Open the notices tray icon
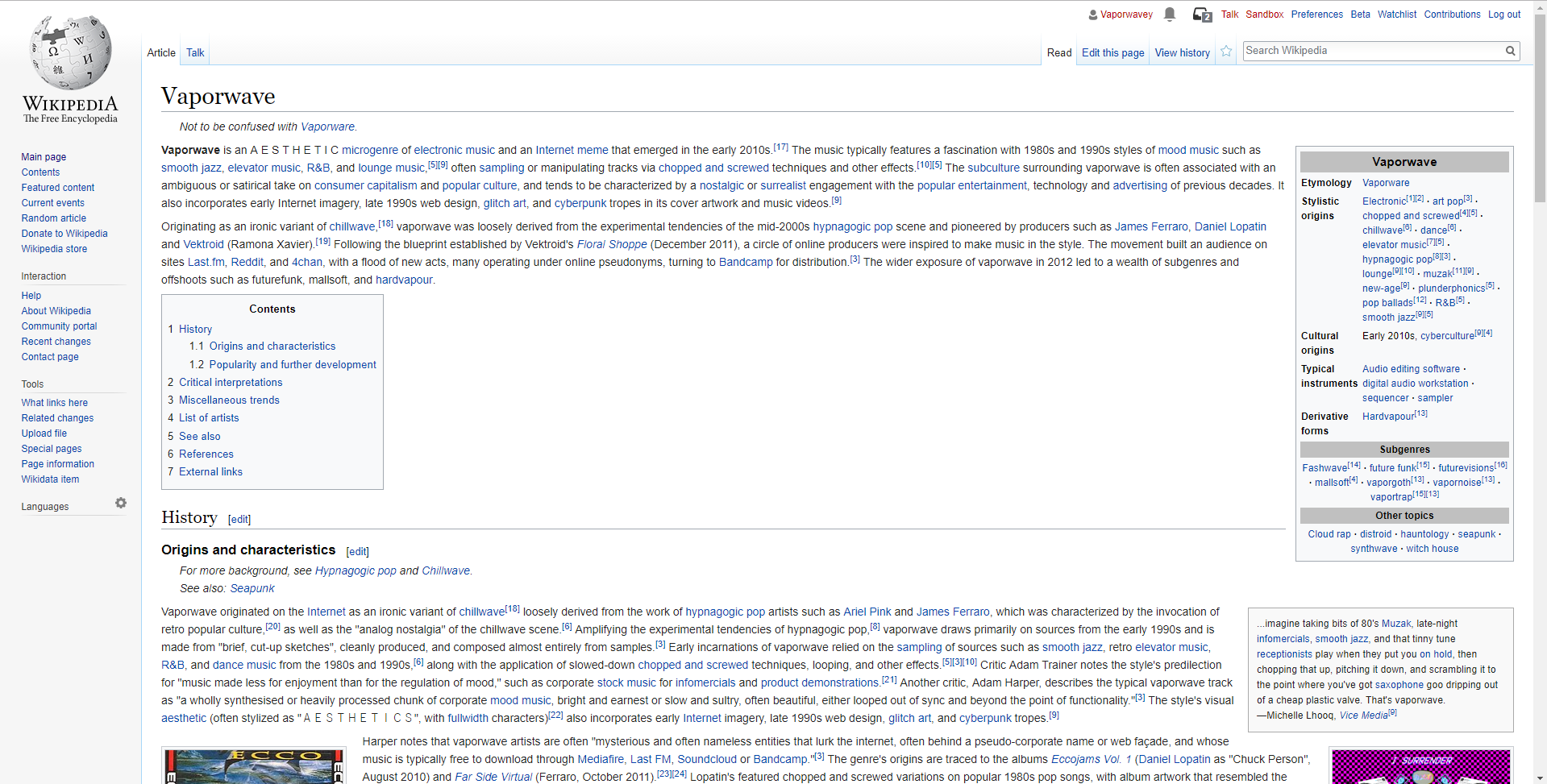Viewport: 1547px width, 784px height. click(1202, 15)
